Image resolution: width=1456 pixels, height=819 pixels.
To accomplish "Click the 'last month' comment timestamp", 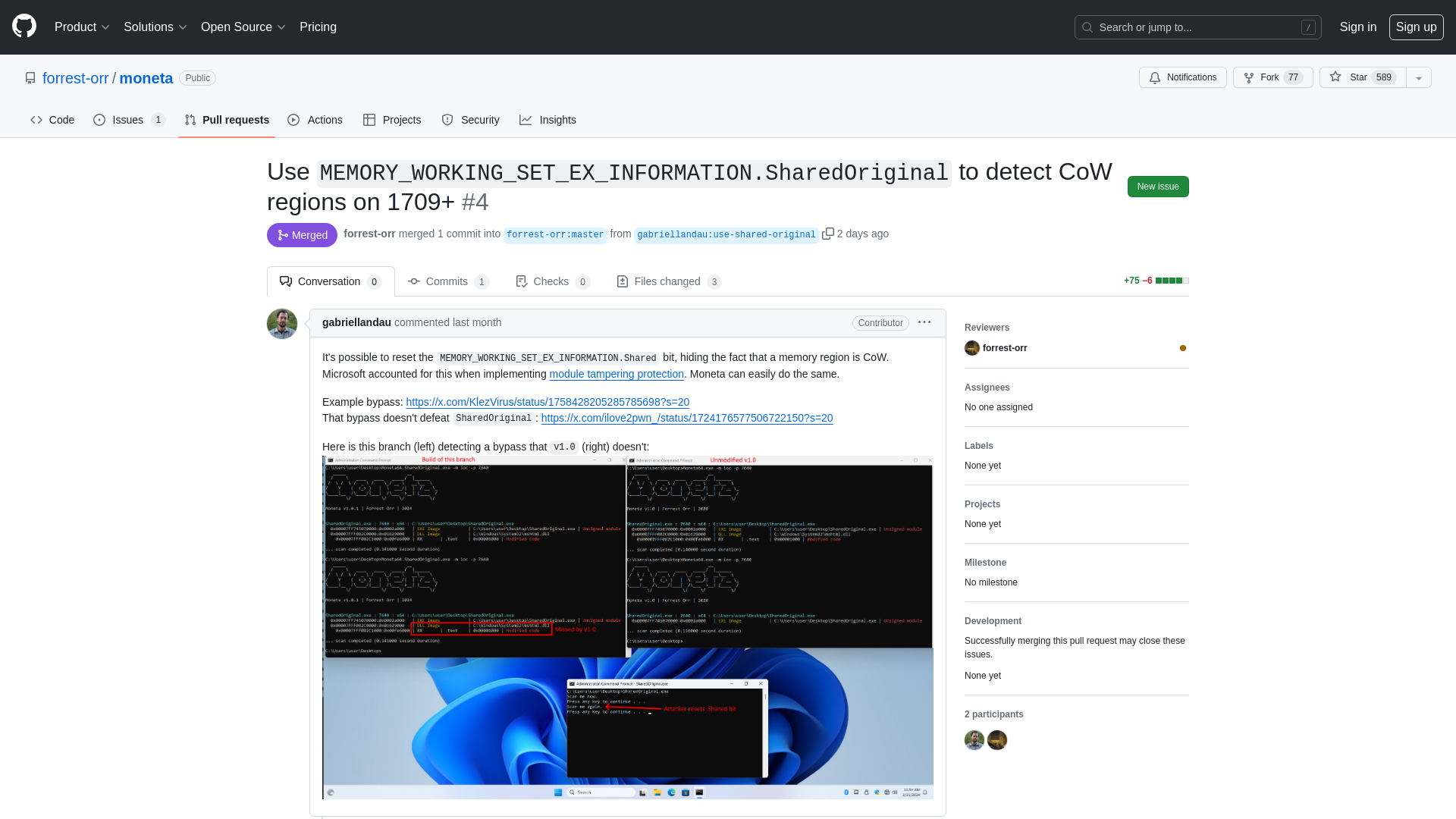I will coord(477,322).
